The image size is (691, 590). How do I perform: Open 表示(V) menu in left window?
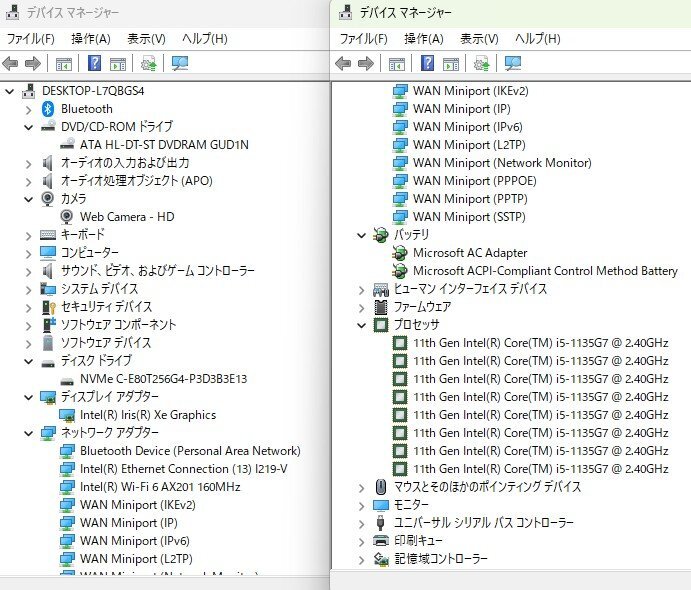pos(146,39)
